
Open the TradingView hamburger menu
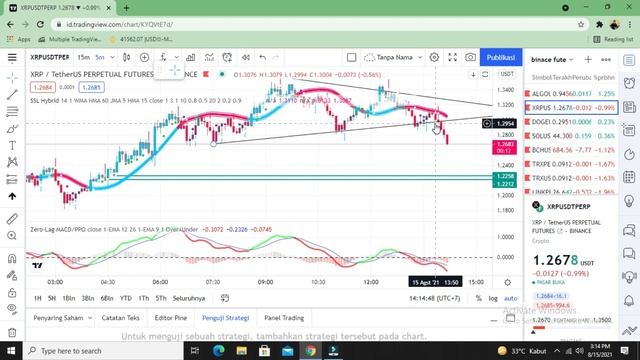(x=12, y=58)
